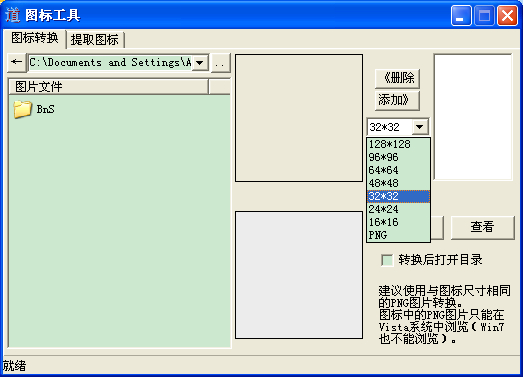
Task: Switch to 提取图标 tab
Action: pyautogui.click(x=95, y=40)
